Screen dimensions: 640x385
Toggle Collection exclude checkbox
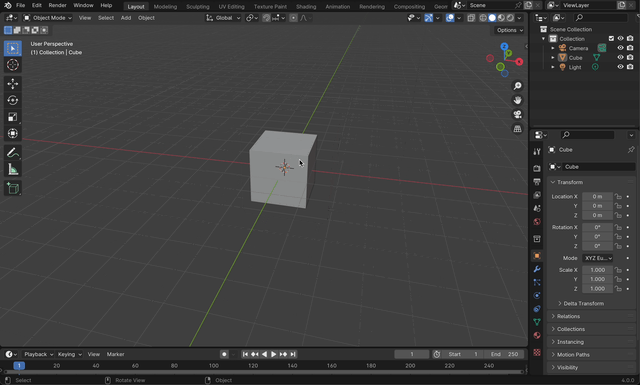[x=611, y=38]
